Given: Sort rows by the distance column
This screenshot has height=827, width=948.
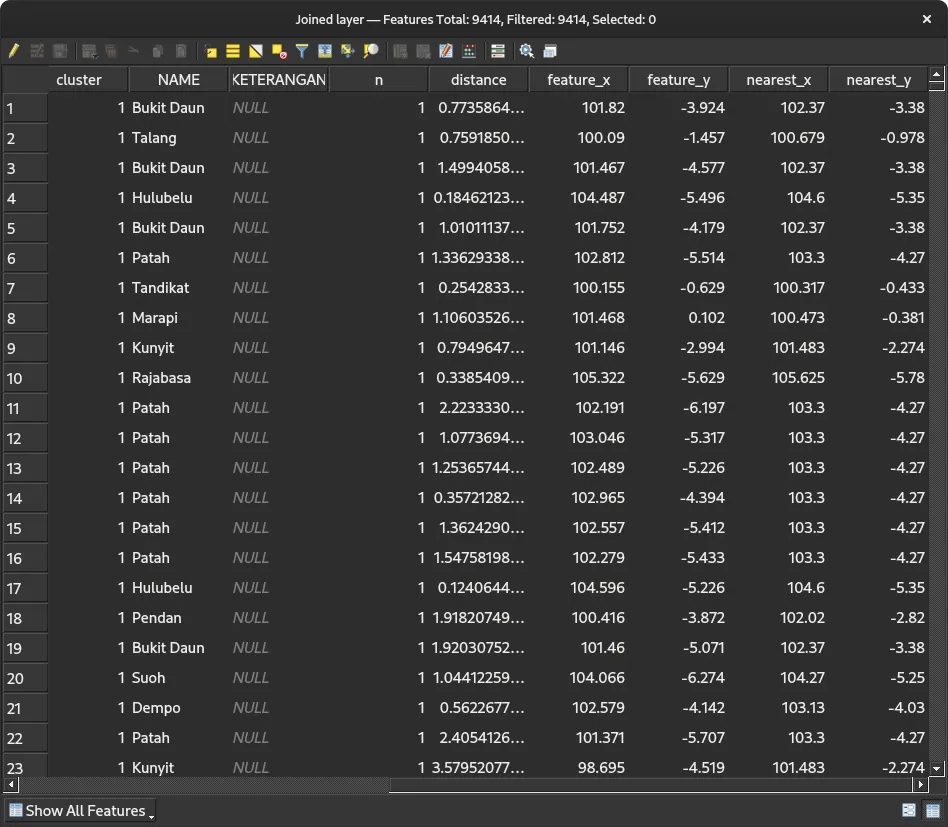Looking at the screenshot, I should 478,79.
